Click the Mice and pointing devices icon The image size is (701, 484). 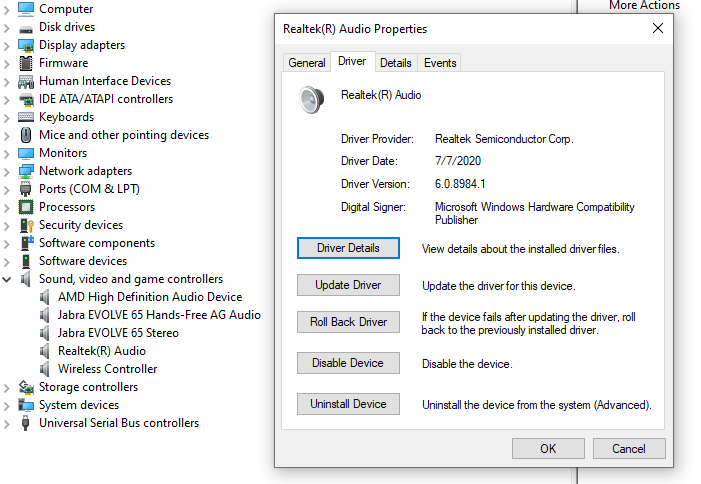(26, 135)
